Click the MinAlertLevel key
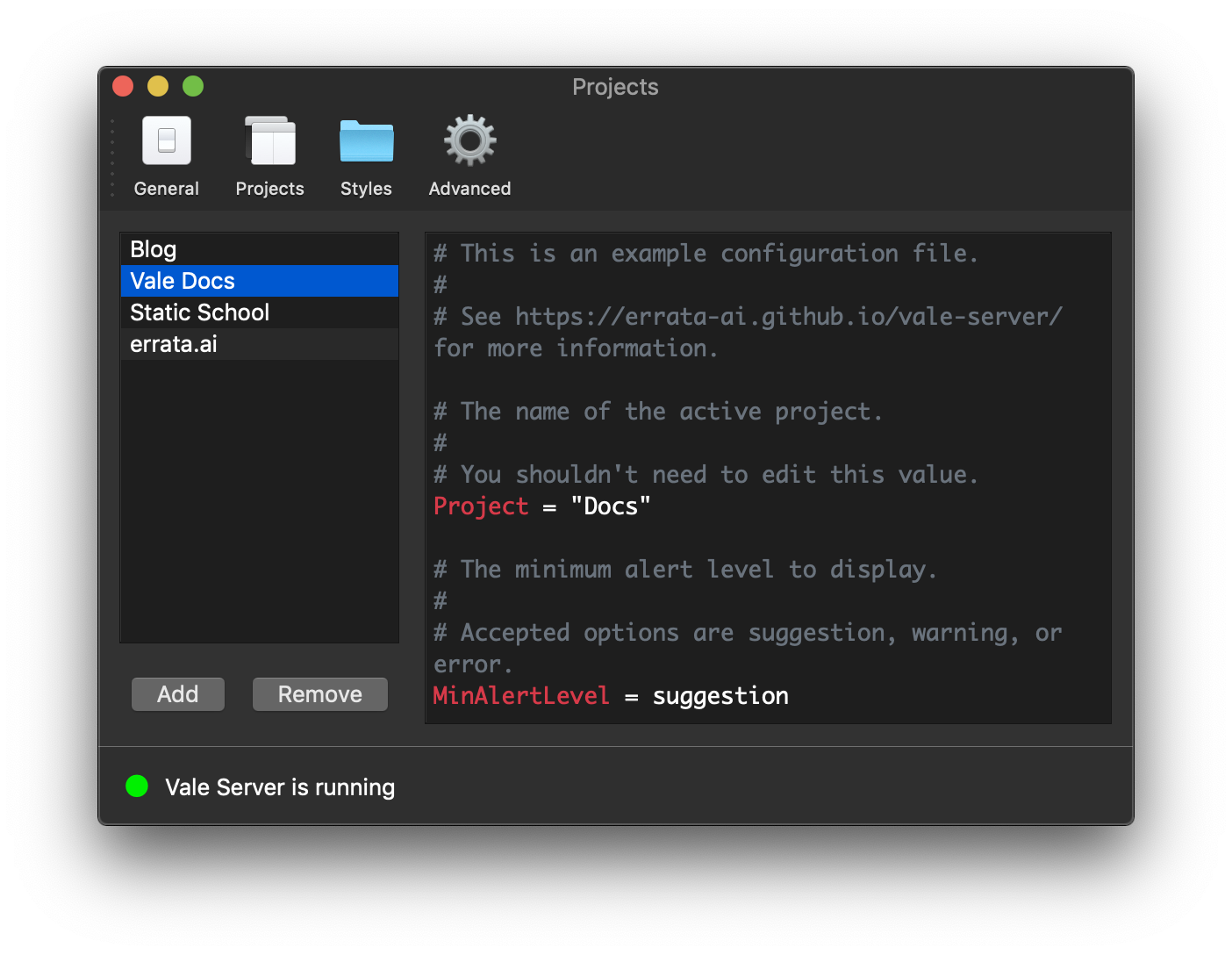 click(x=521, y=696)
